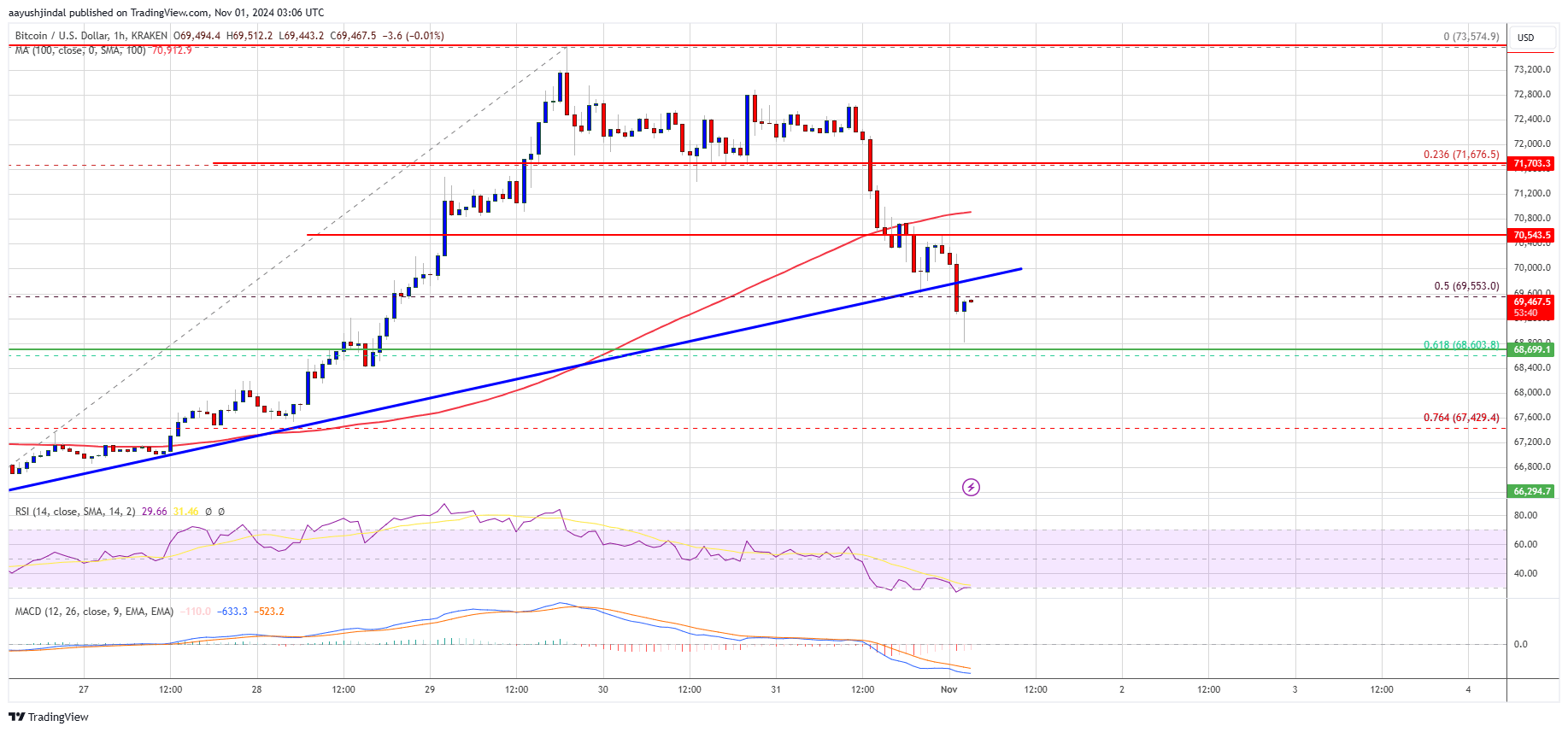Click the red 70,543.5 price tag
Viewport: 1568px width, 732px height.
tap(1531, 235)
